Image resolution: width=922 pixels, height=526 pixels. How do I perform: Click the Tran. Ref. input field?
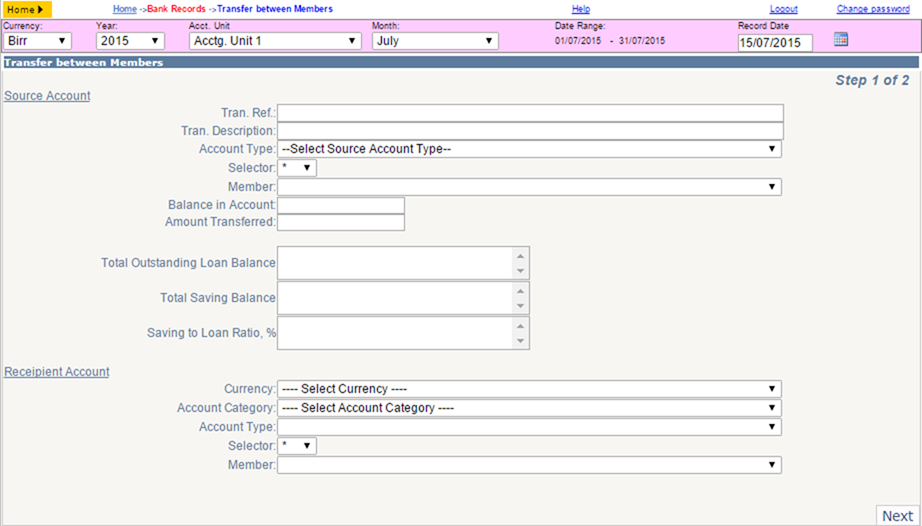(530, 113)
